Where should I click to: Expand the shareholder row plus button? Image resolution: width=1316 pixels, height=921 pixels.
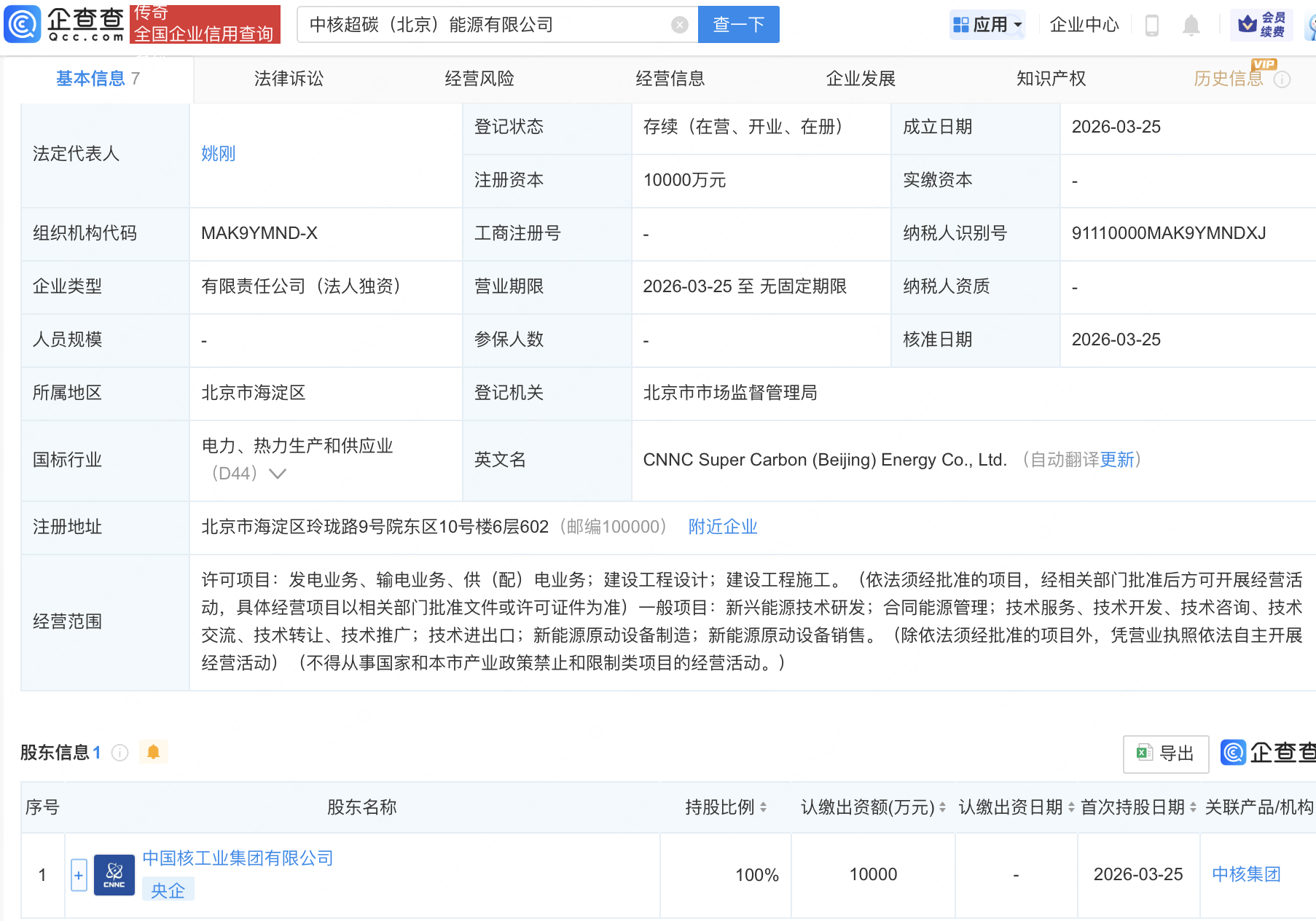pyautogui.click(x=79, y=875)
